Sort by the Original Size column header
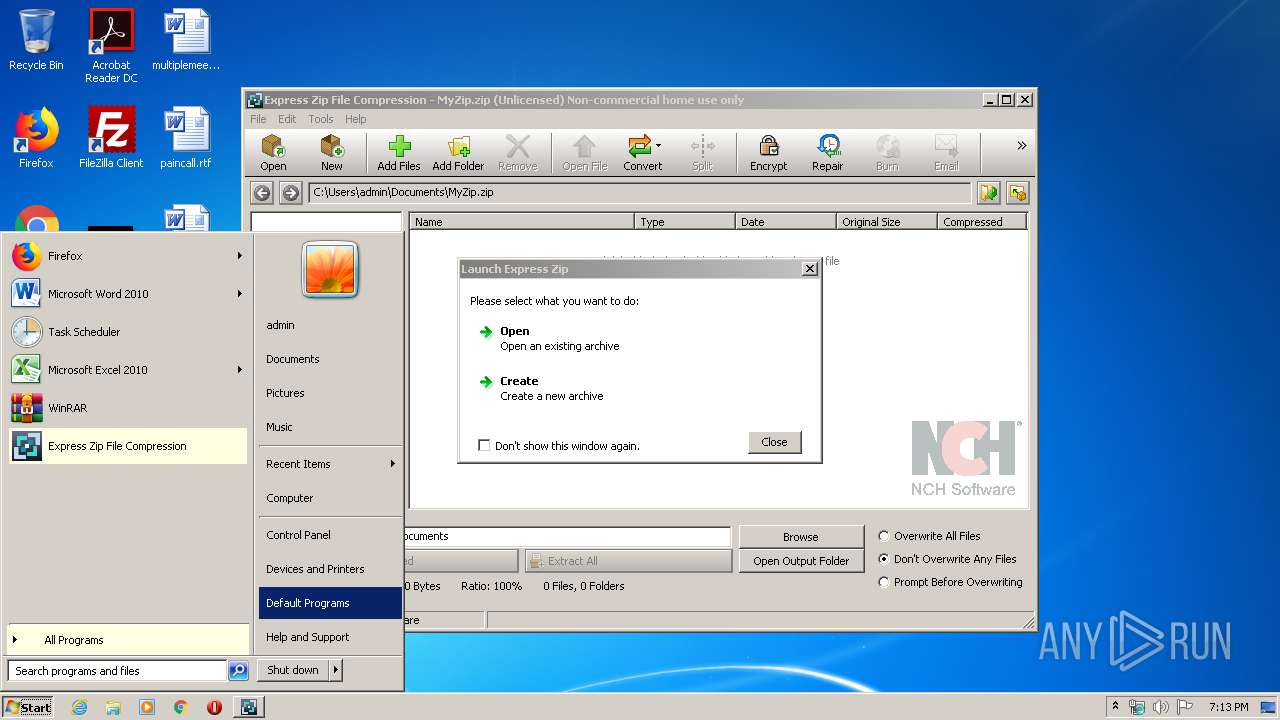 pyautogui.click(x=886, y=222)
